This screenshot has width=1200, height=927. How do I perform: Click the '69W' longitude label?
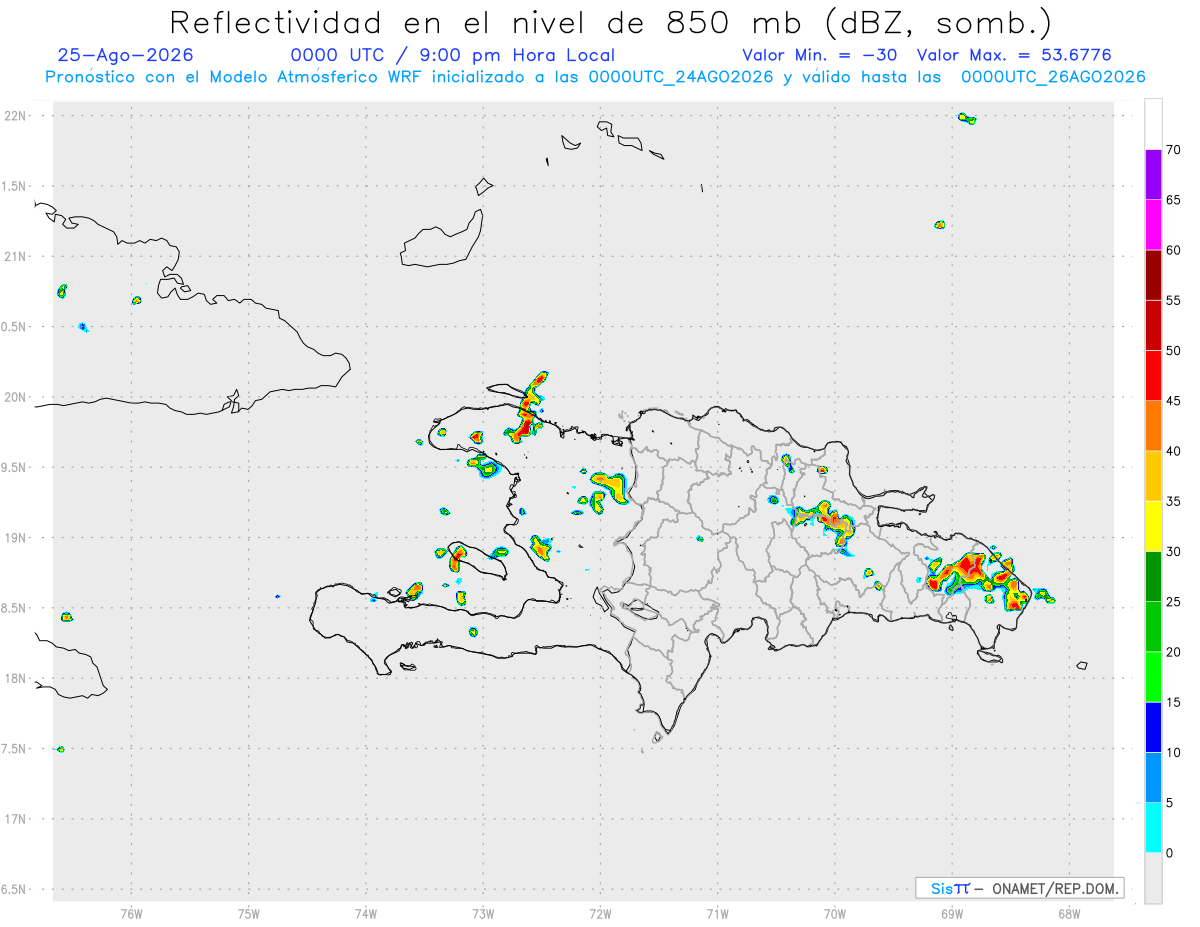tap(952, 912)
